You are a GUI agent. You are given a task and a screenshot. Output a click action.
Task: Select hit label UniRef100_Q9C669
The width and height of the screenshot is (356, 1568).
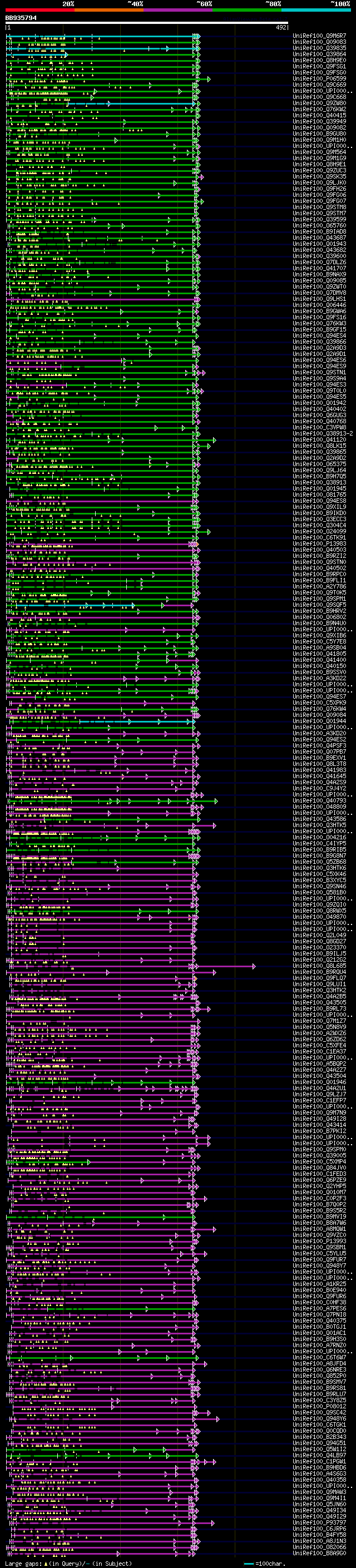tap(319, 85)
